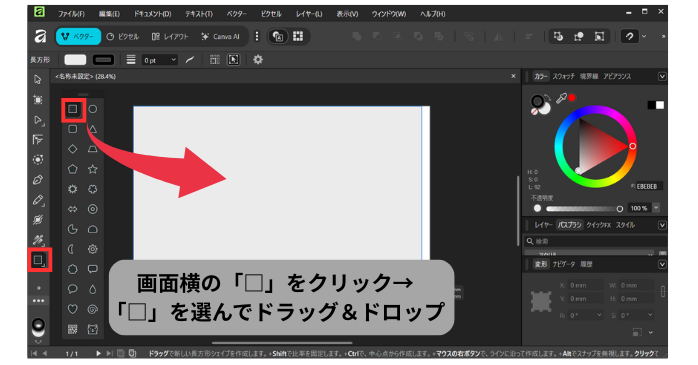Go to next page arrow in status bar

click(x=98, y=353)
